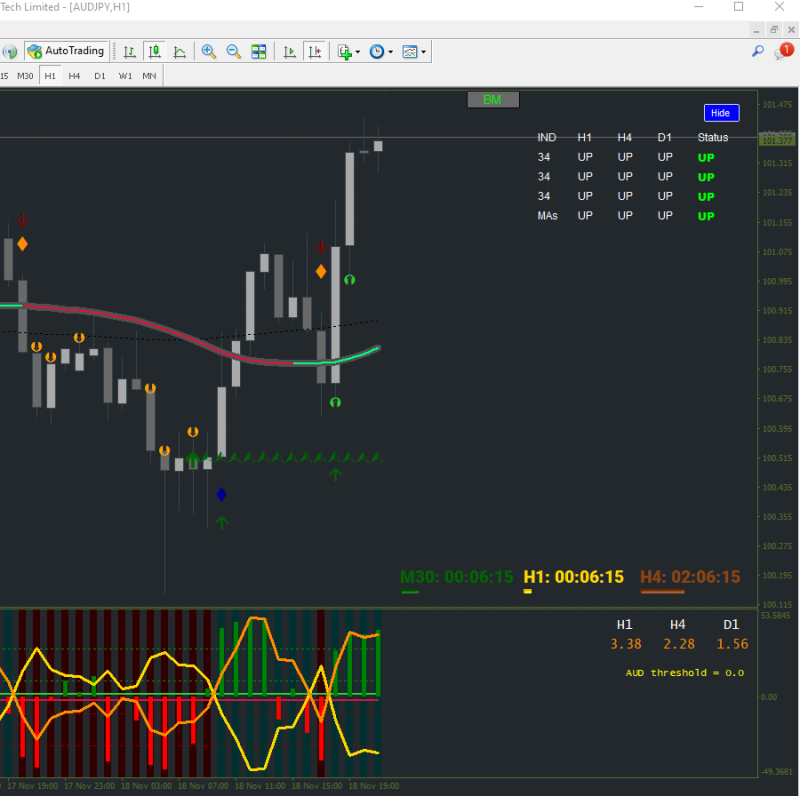Tile chart windows with grid icon

(x=259, y=52)
